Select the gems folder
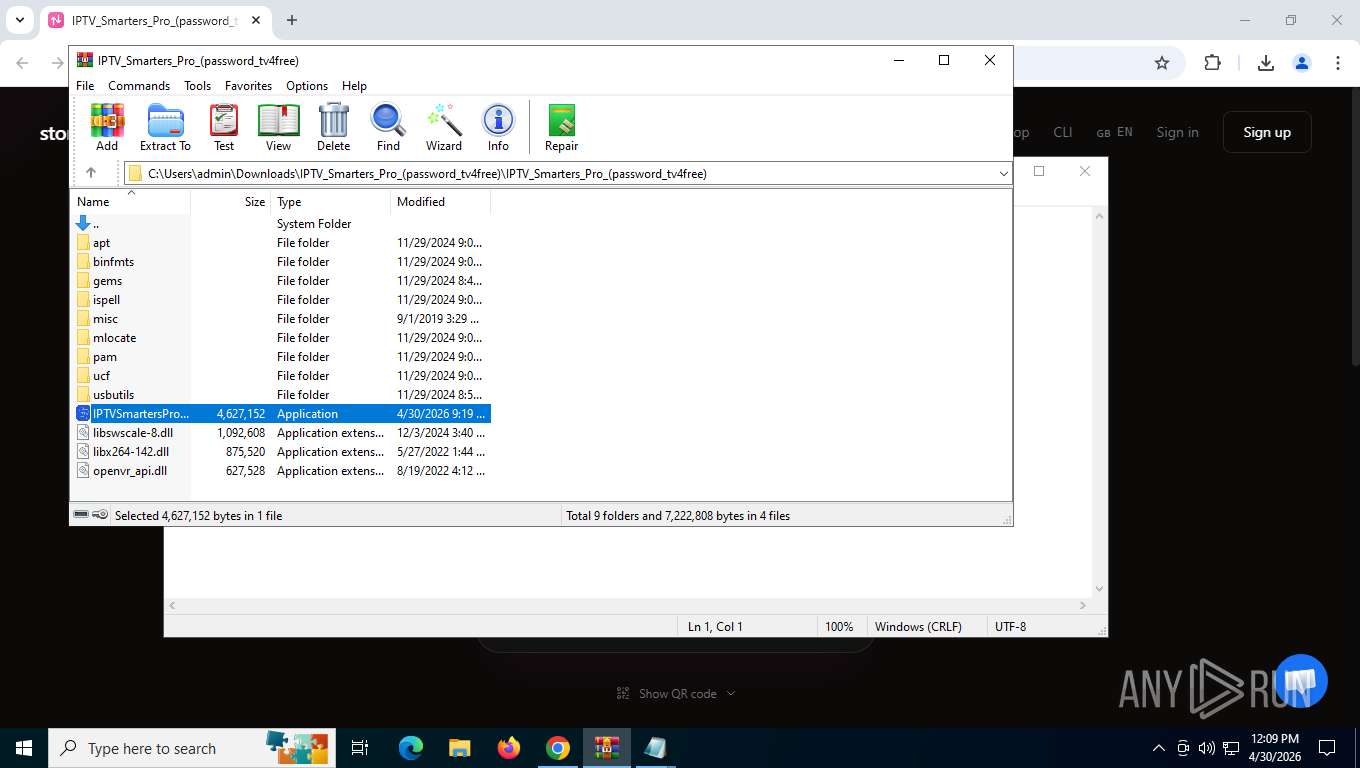Viewport: 1360px width, 768px height. pyautogui.click(x=282, y=281)
